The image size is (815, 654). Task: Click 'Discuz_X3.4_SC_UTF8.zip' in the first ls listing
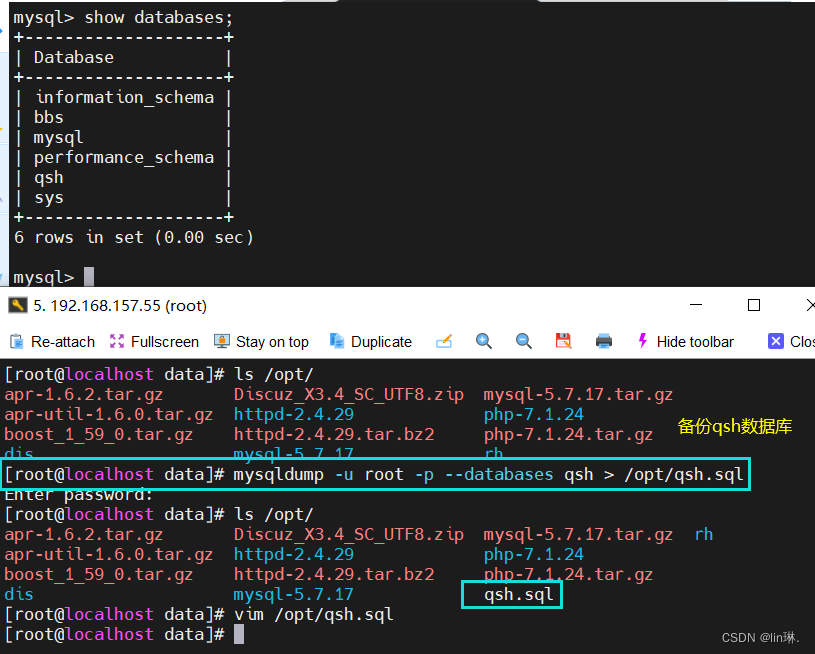tap(349, 395)
